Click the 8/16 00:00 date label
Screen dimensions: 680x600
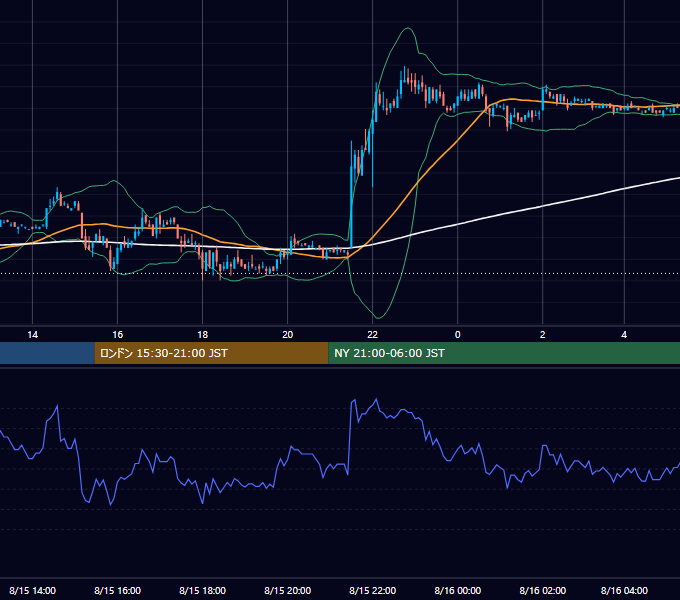[458, 590]
